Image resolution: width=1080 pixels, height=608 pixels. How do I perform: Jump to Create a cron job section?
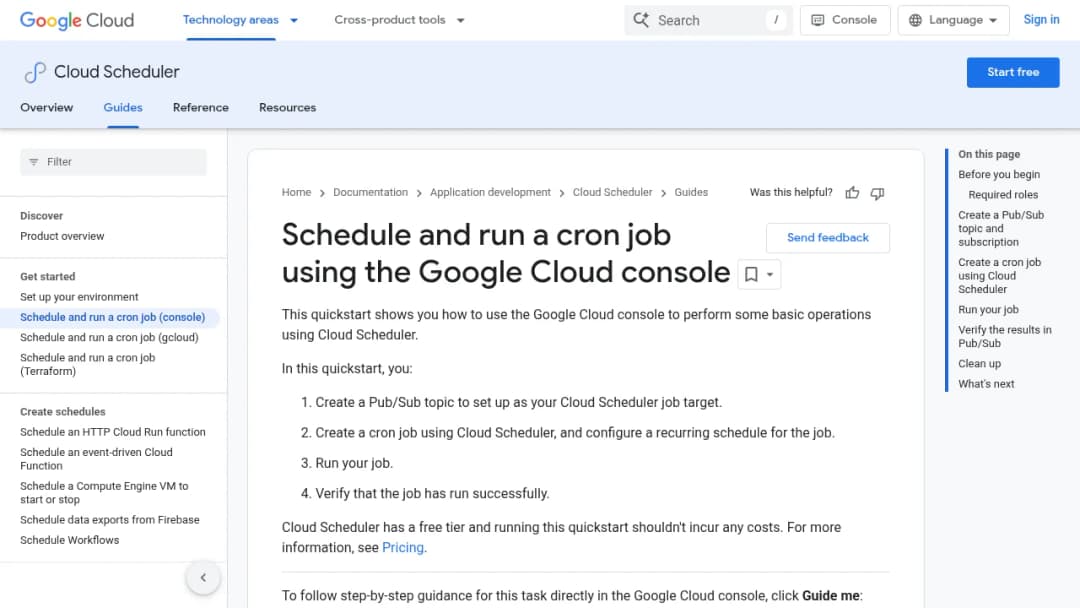click(999, 275)
